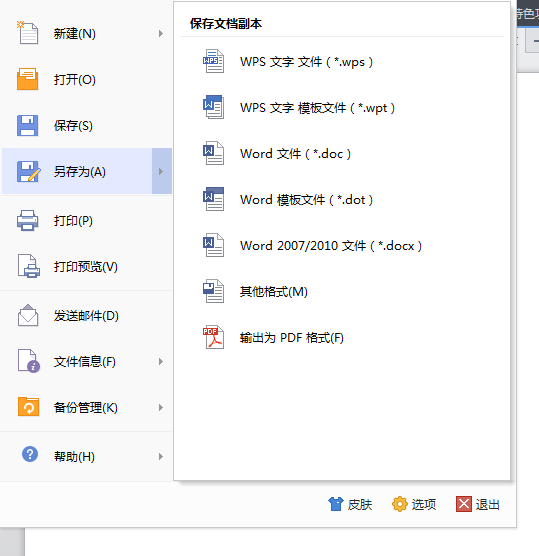539x556 pixels.
Task: Open 文件信息(F) menu item
Action: click(x=87, y=361)
